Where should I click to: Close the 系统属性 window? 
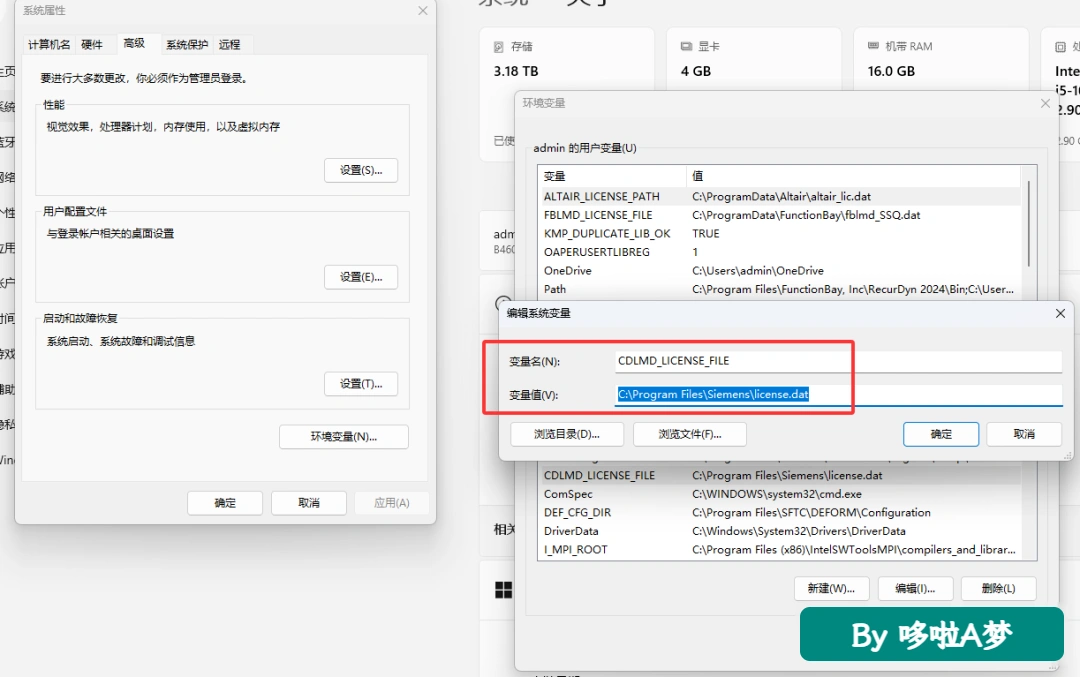423,10
